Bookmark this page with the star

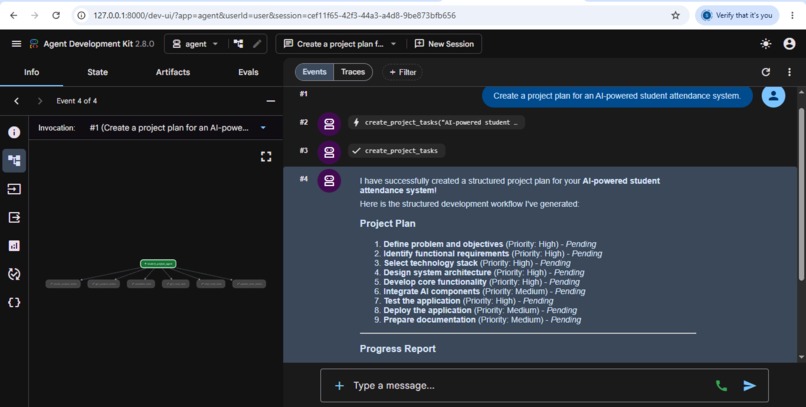tap(675, 15)
